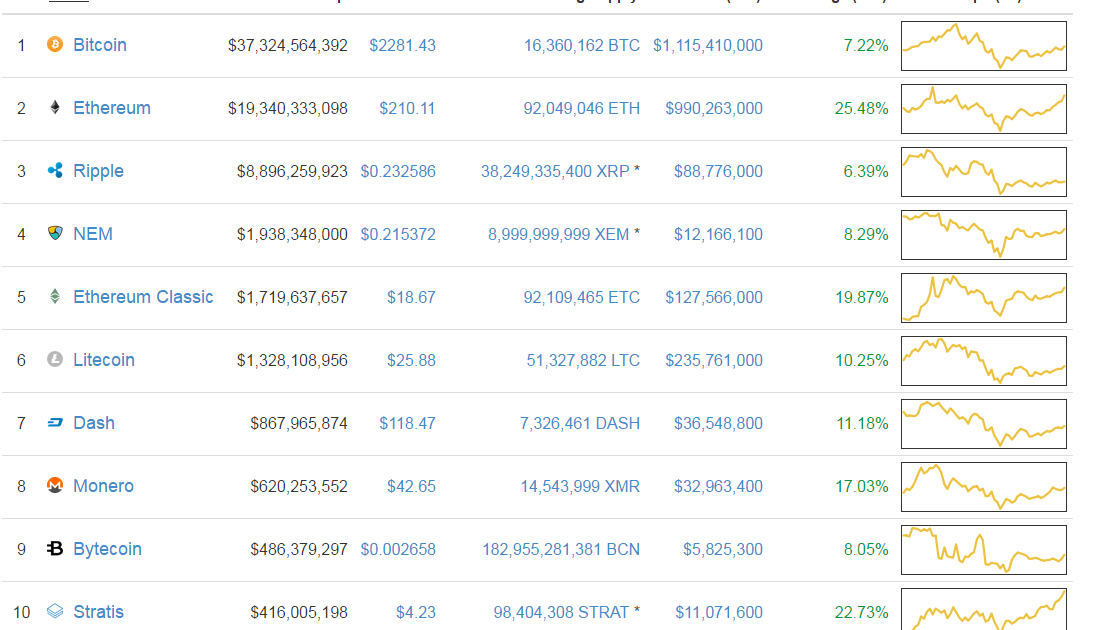The width and height of the screenshot is (1114, 630).
Task: Click NEM price $0.215372
Action: [x=398, y=234]
